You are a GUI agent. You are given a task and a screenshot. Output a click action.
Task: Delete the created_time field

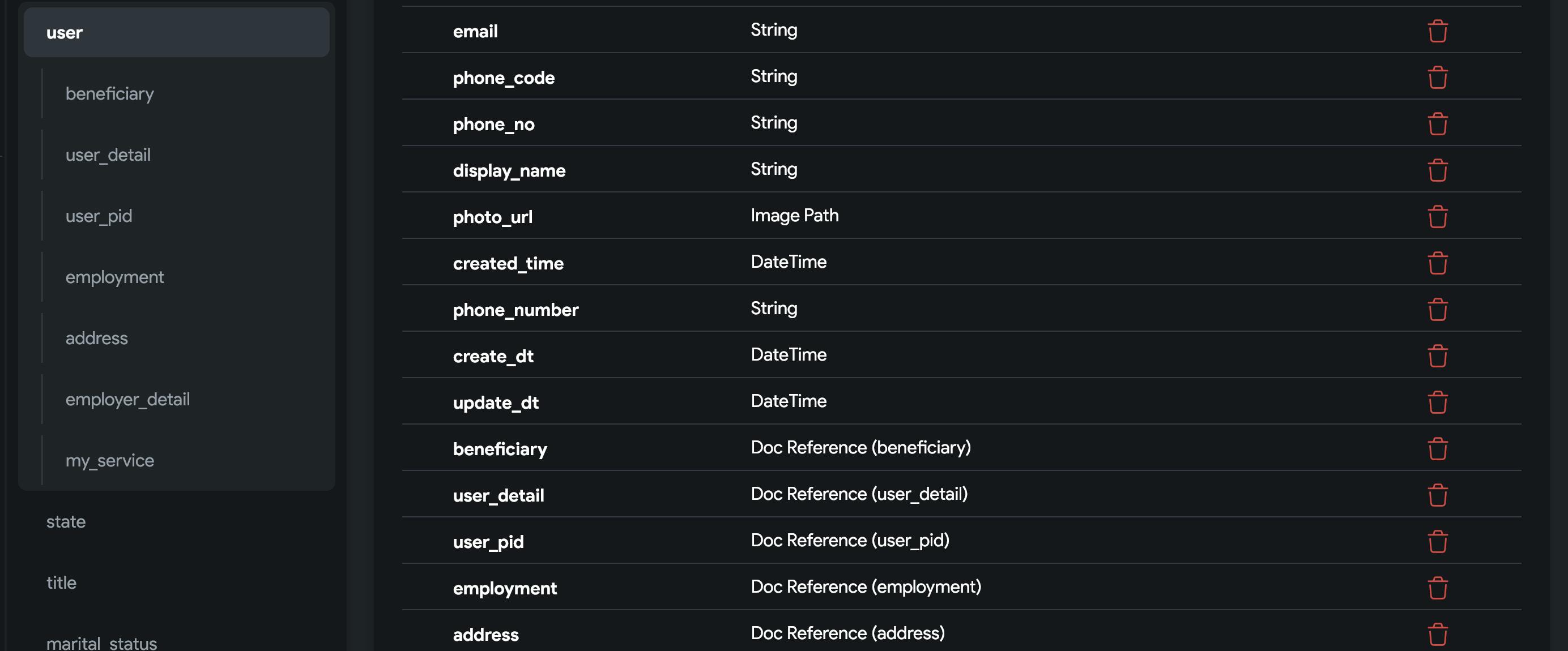pos(1437,263)
